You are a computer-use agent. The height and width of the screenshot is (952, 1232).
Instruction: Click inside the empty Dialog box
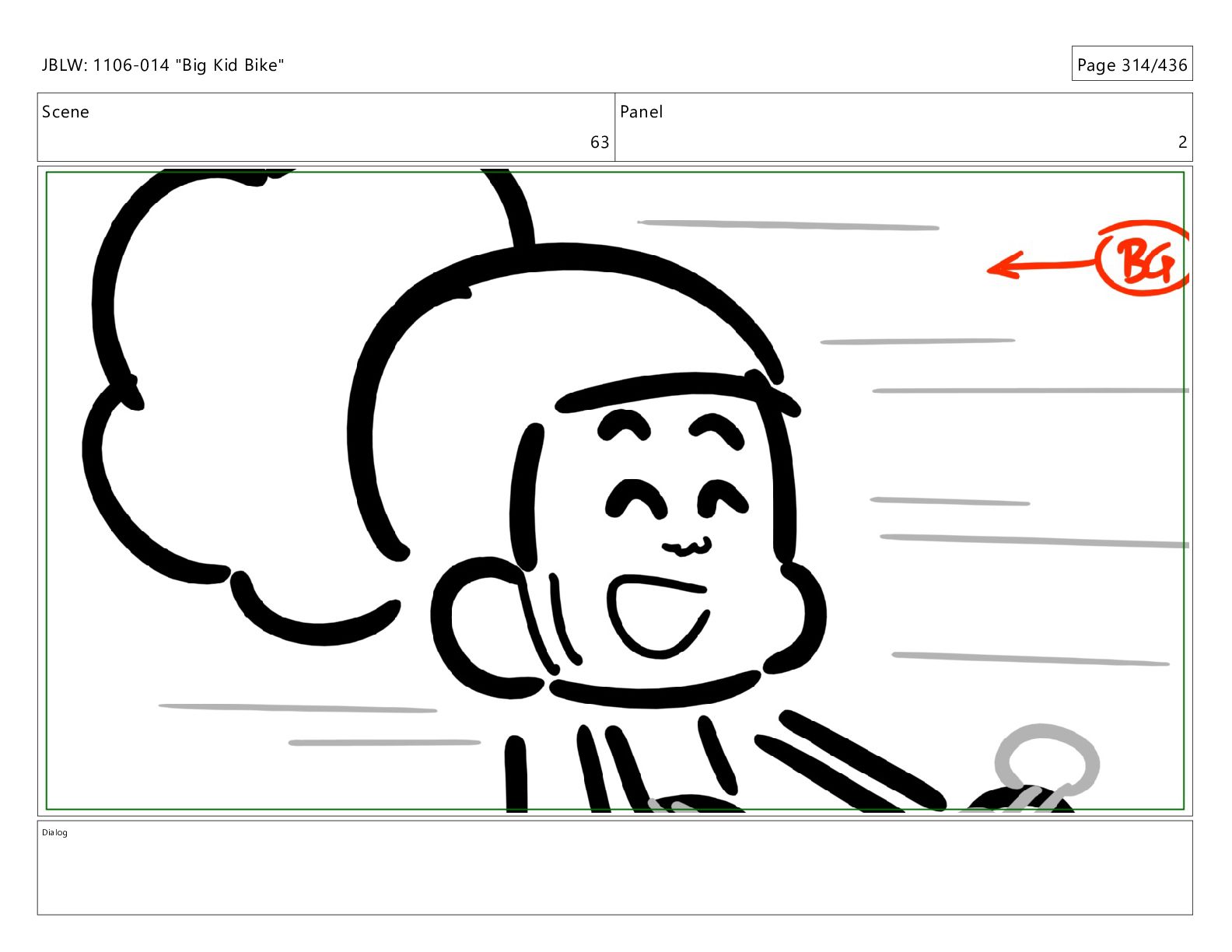[614, 868]
